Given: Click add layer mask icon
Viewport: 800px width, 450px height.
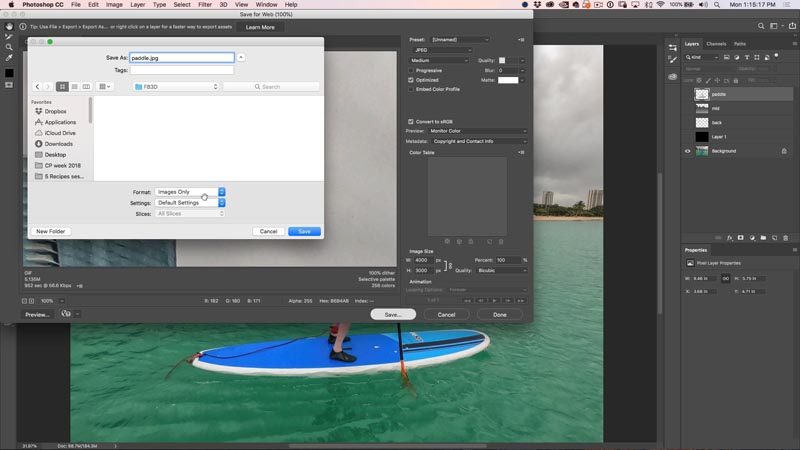Looking at the screenshot, I should click(x=741, y=238).
